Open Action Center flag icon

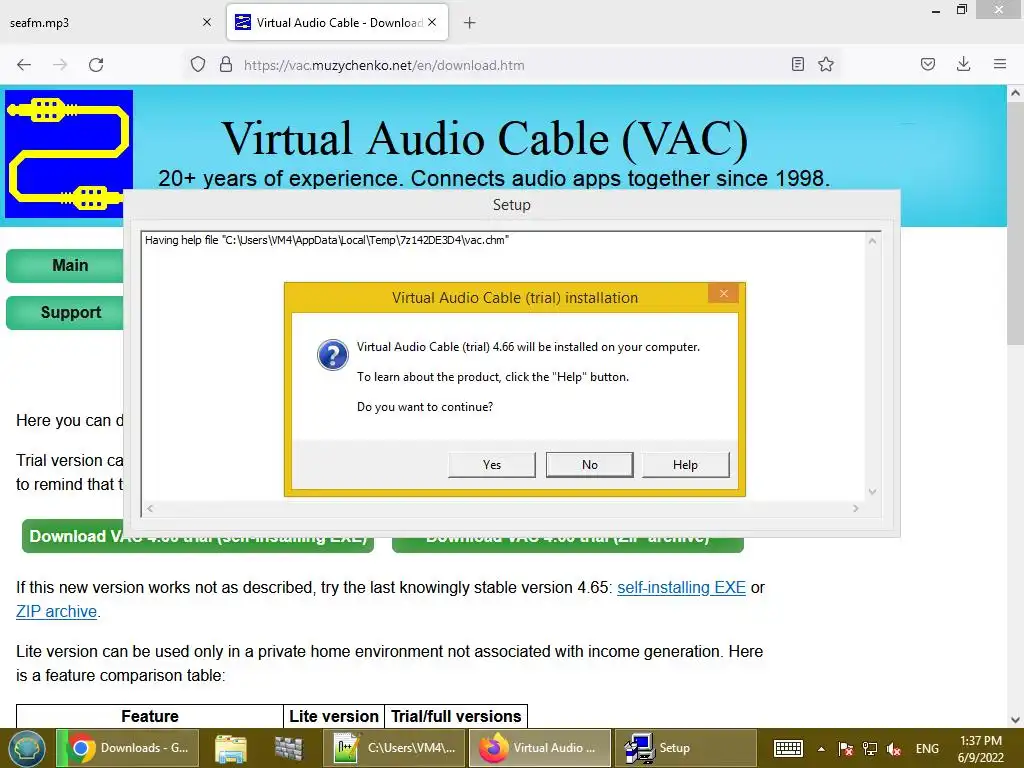846,749
